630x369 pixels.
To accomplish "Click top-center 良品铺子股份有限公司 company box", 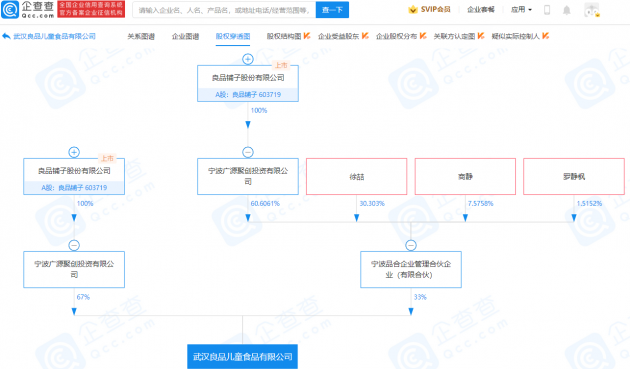I will coord(248,84).
